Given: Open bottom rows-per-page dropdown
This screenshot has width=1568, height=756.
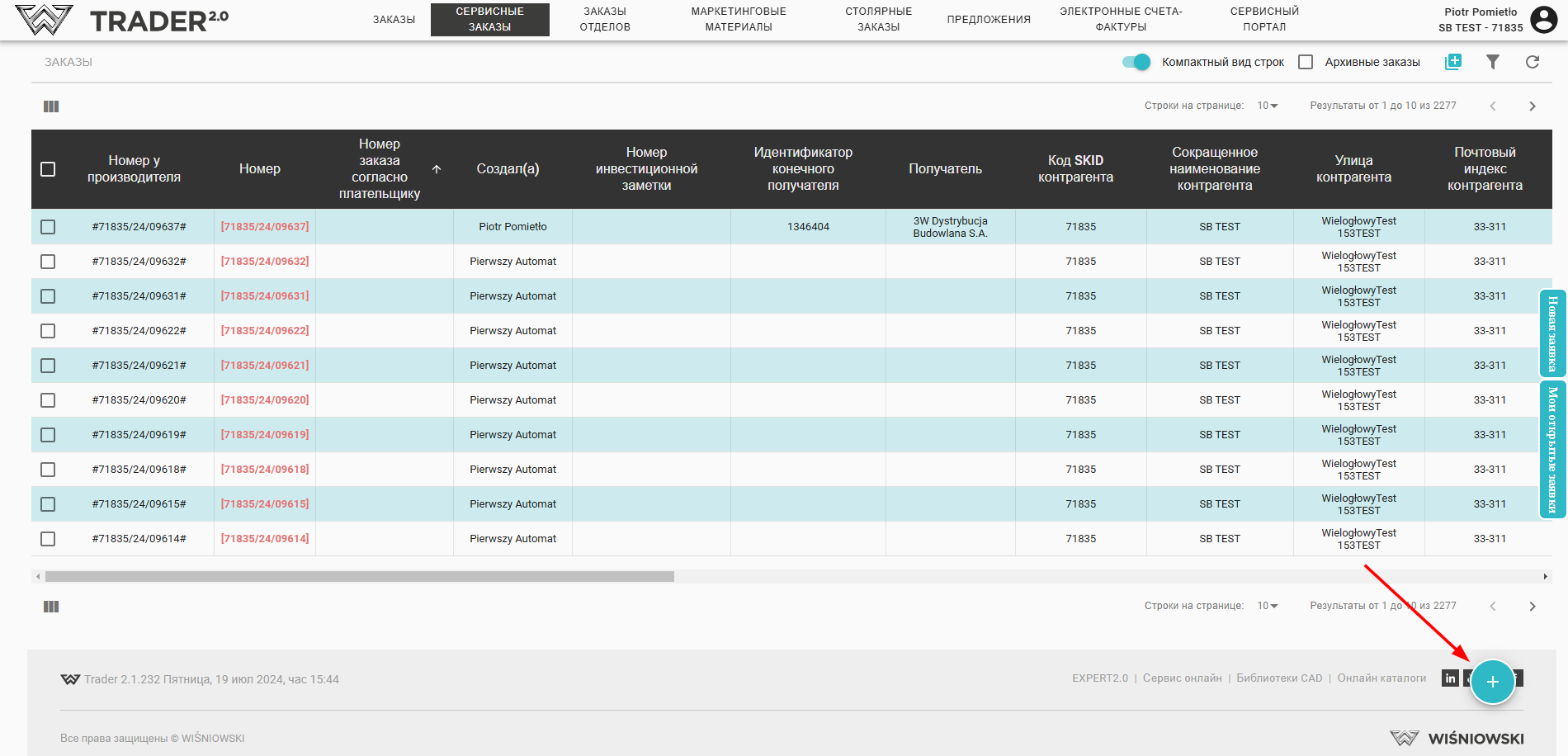Looking at the screenshot, I should tap(1267, 606).
